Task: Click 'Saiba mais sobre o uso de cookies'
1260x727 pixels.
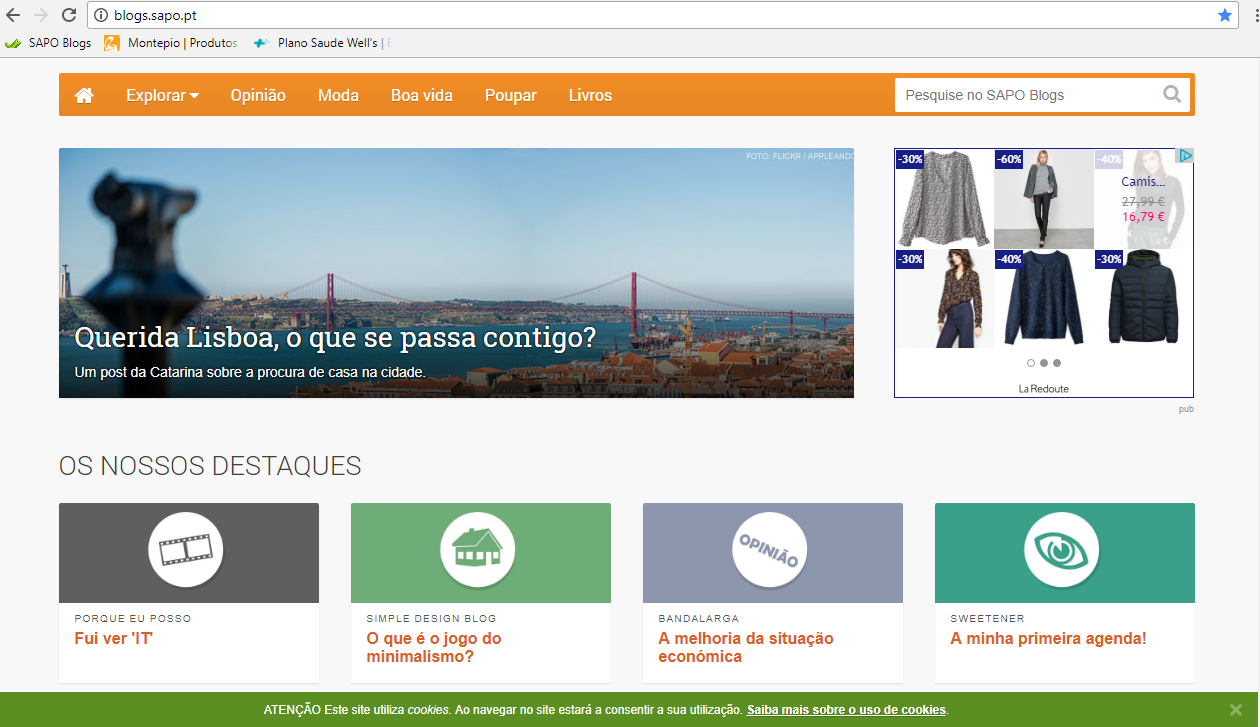Action: (x=846, y=710)
